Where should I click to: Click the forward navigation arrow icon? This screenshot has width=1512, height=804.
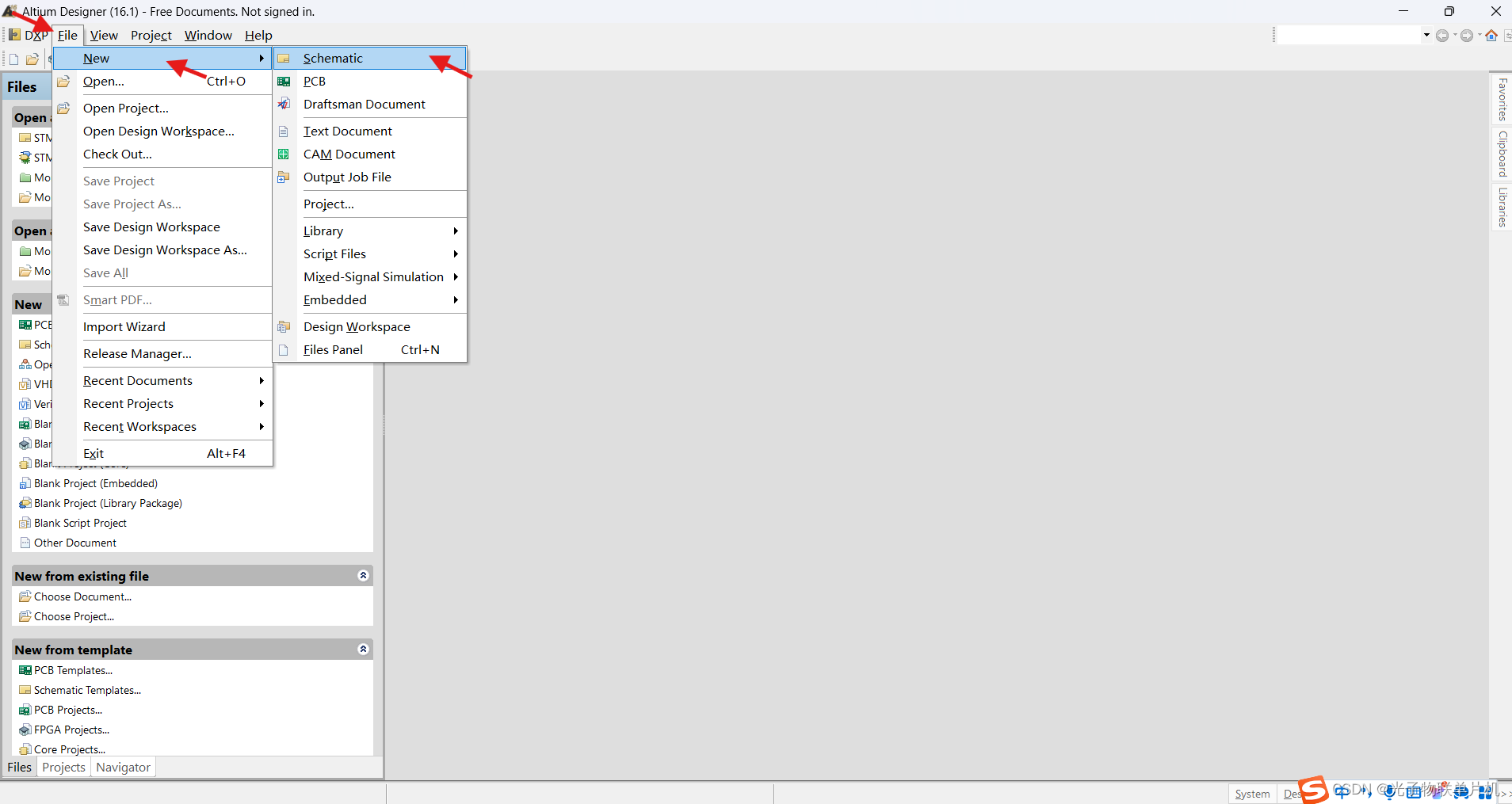coord(1467,36)
